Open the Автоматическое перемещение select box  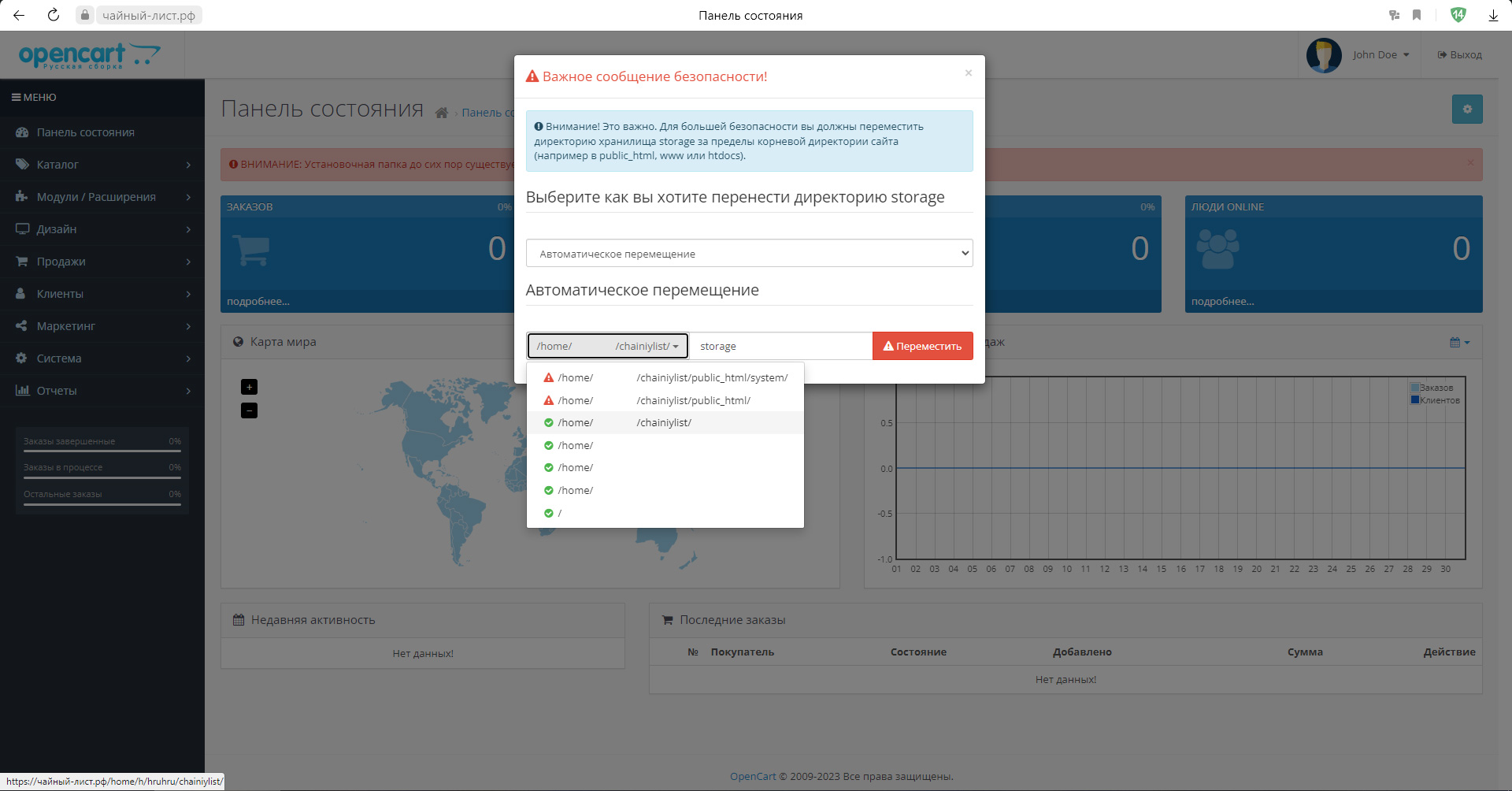tap(748, 254)
